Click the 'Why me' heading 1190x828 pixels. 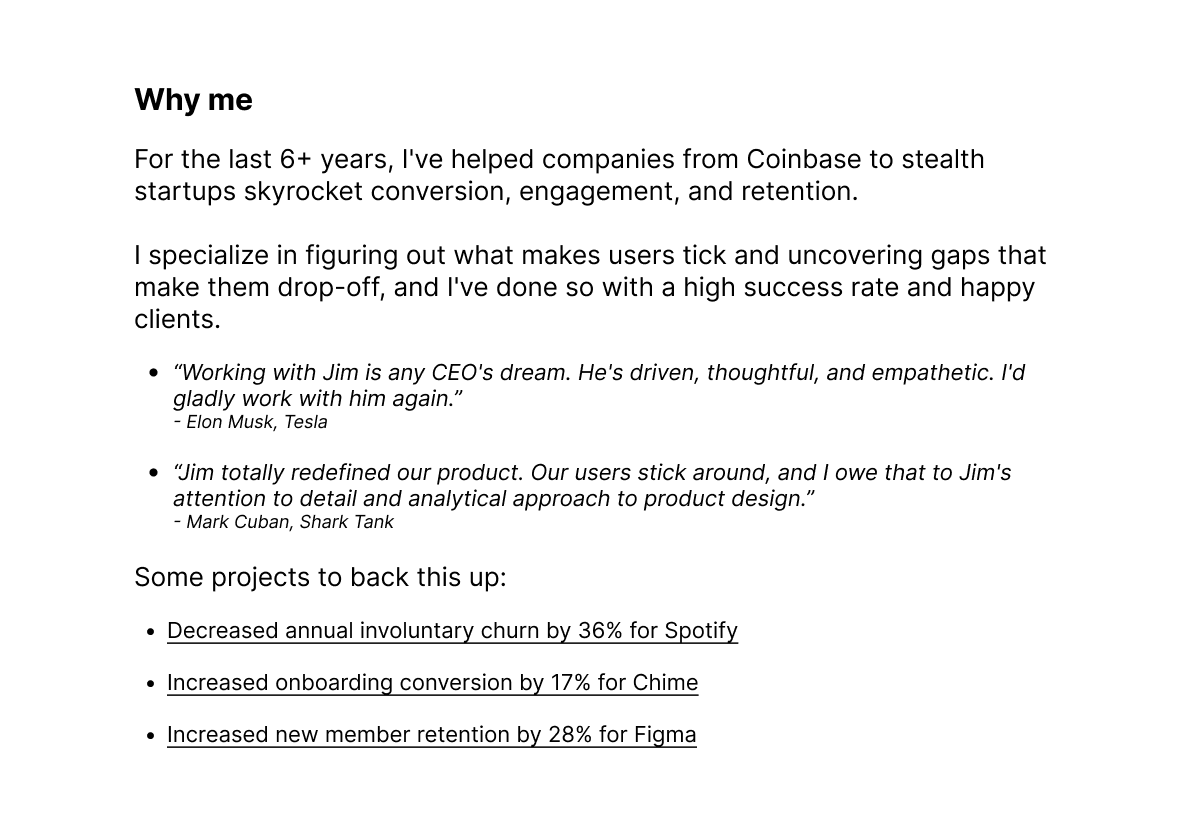point(194,100)
